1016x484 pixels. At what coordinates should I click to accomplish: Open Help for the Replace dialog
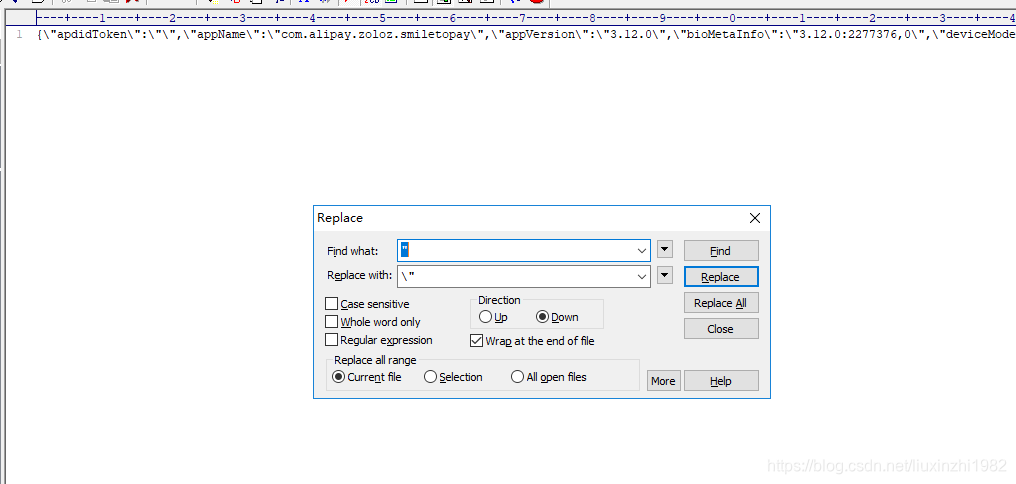click(721, 381)
